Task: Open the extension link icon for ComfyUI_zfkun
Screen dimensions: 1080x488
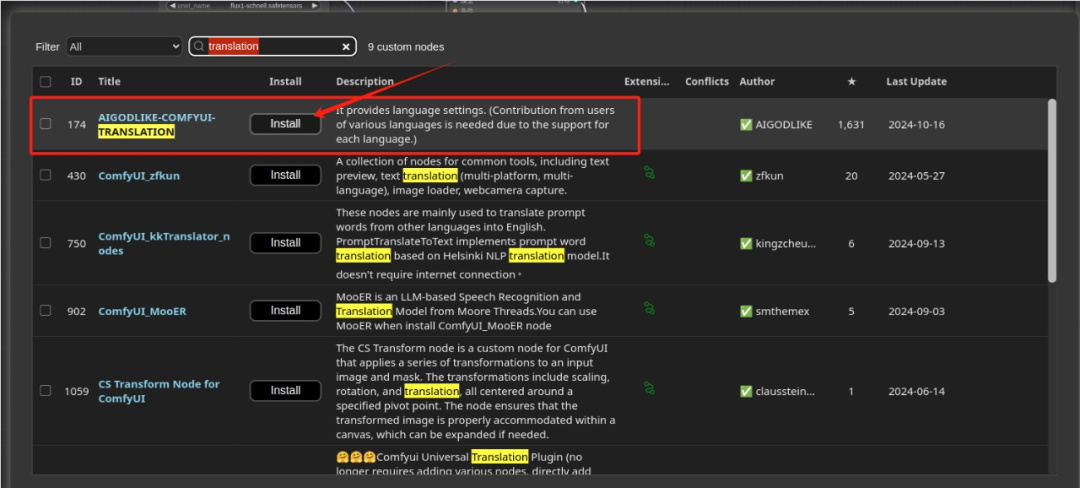Action: point(648,172)
